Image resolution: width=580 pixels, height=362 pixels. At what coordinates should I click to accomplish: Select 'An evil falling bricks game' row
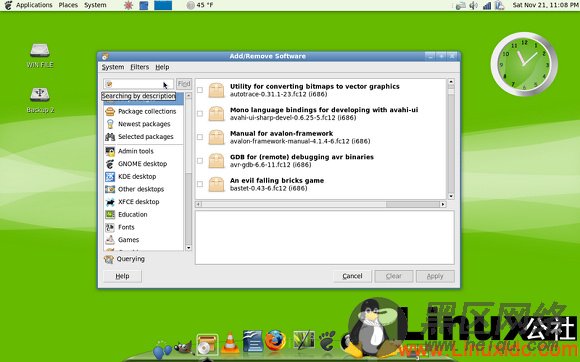pos(321,184)
